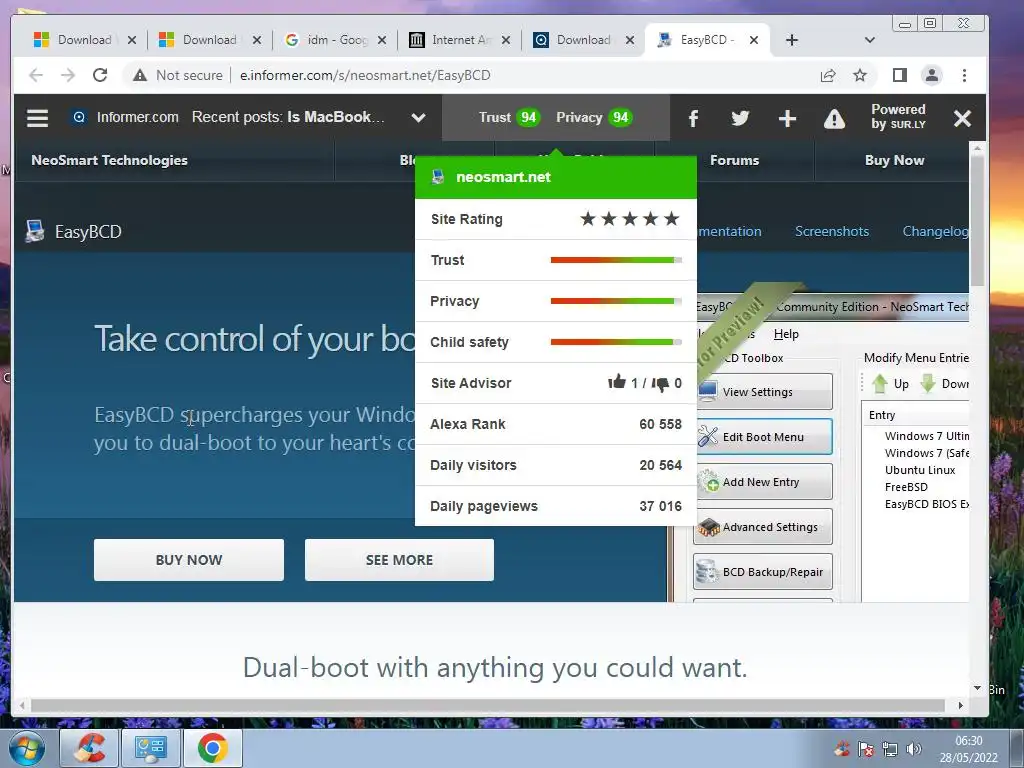The width and height of the screenshot is (1024, 768).
Task: Click the plus icon in Informer bar
Action: pyautogui.click(x=788, y=118)
